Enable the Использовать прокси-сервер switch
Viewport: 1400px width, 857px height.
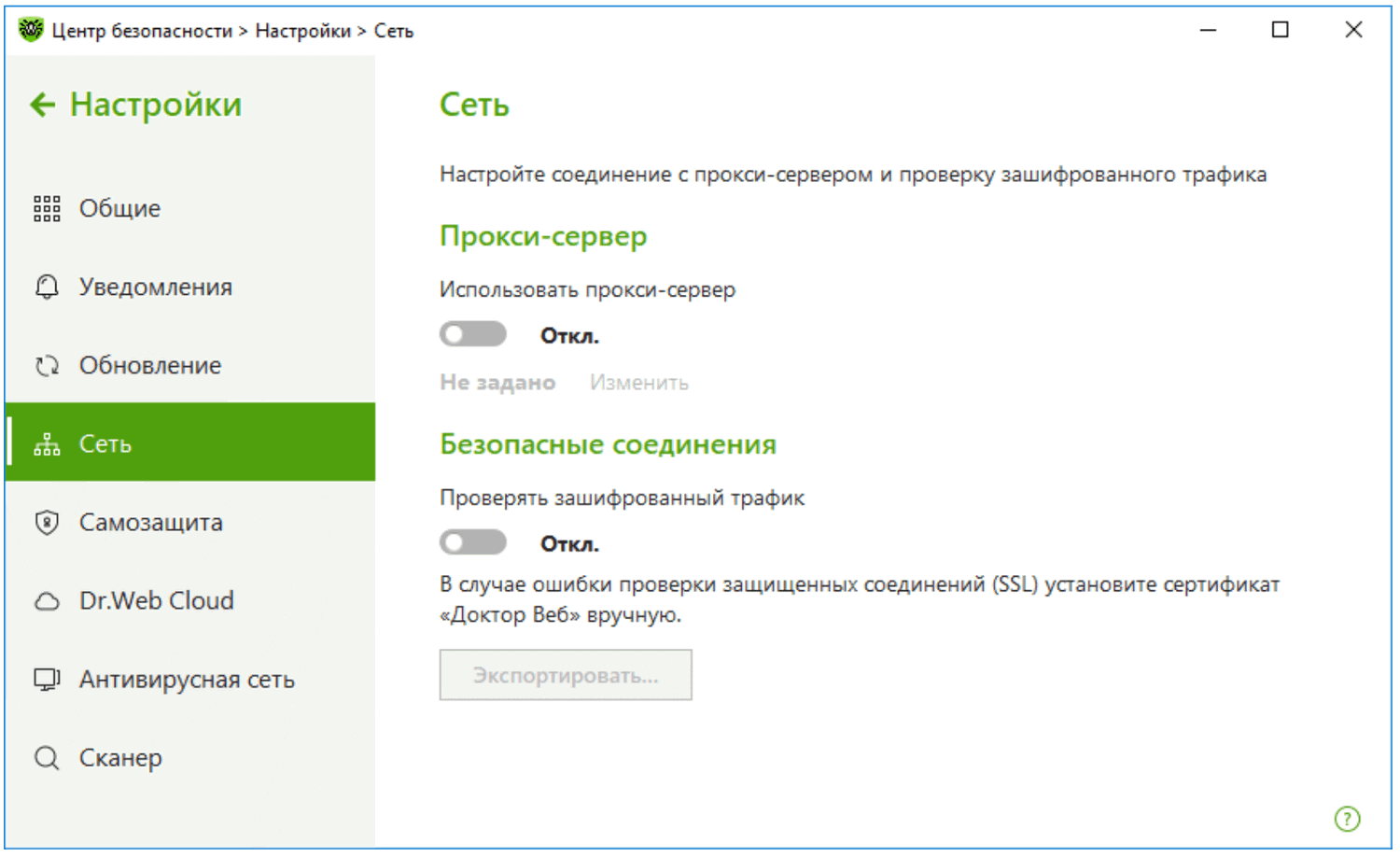pos(473,334)
